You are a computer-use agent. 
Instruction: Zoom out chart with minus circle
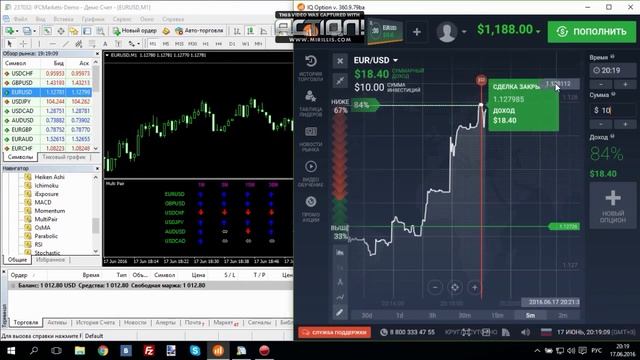pyautogui.click(x=435, y=287)
